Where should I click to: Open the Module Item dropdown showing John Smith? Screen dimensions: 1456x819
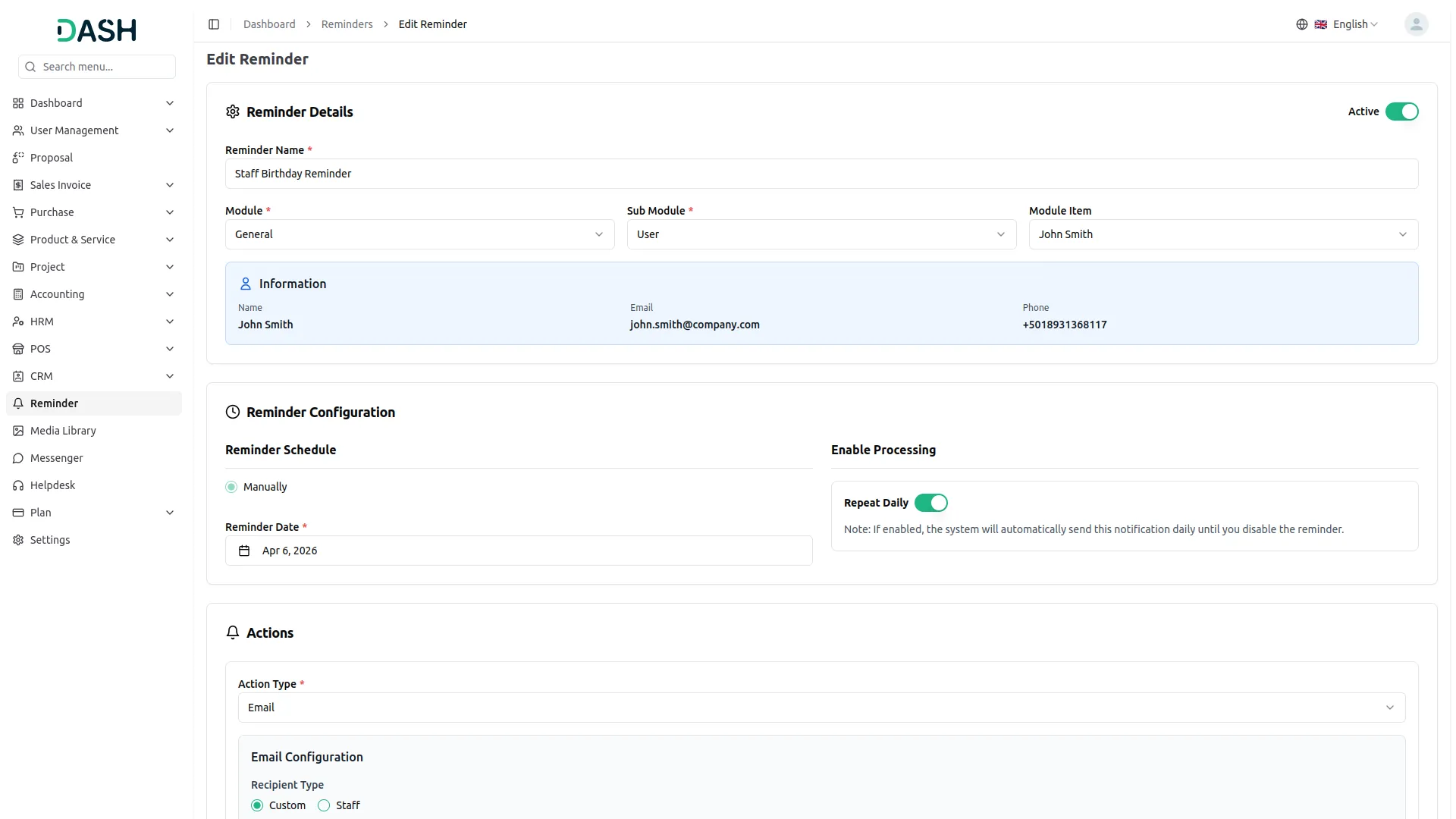(1223, 234)
